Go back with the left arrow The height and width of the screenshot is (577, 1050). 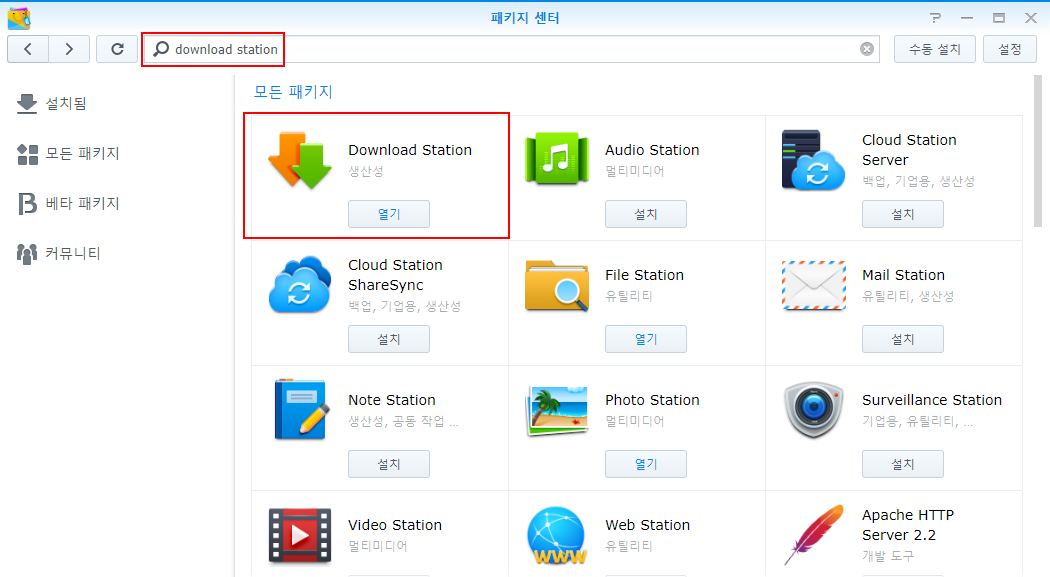pyautogui.click(x=27, y=49)
